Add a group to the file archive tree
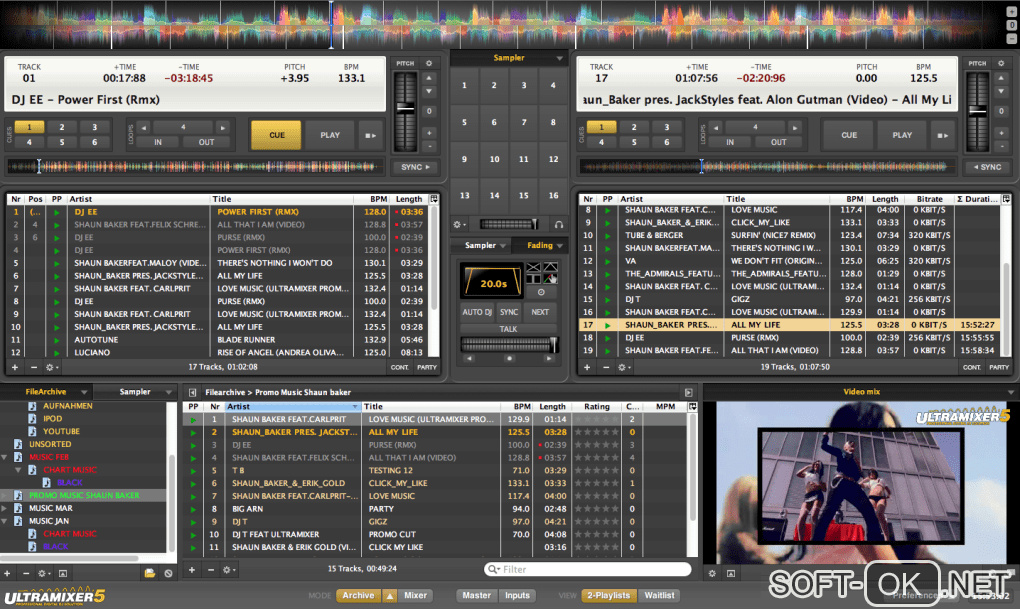Viewport: 1020px width, 609px height. tap(7, 573)
